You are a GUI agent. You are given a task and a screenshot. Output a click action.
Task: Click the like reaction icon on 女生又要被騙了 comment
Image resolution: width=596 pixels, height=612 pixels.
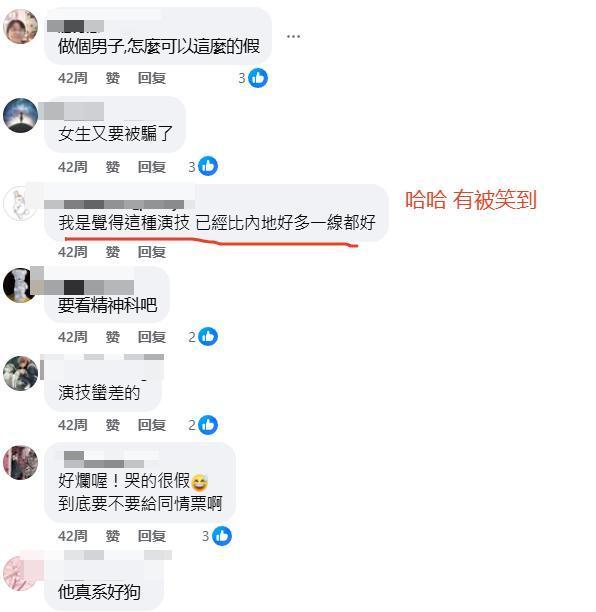click(208, 166)
